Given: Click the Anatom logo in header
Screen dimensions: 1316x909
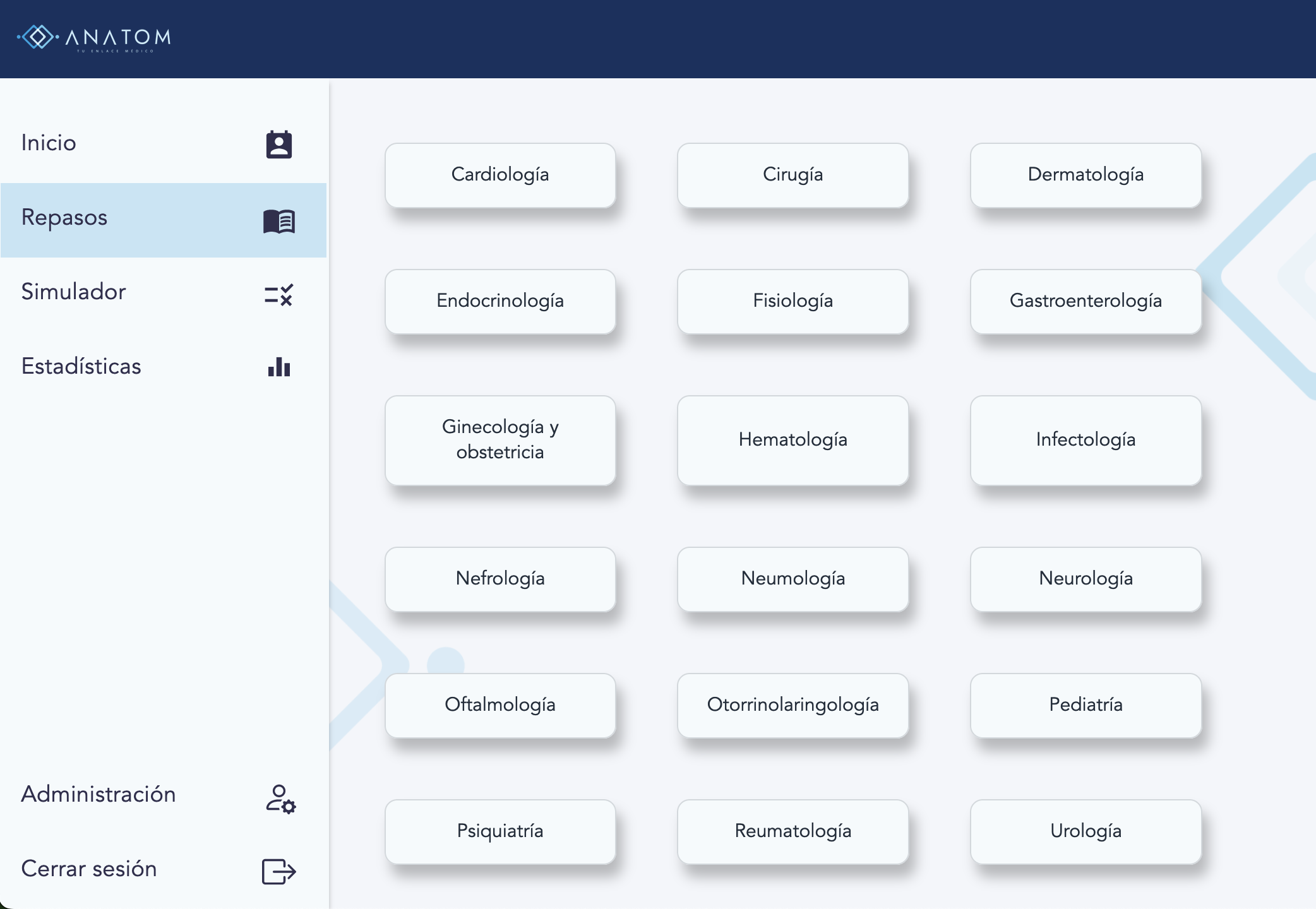Looking at the screenshot, I should [95, 38].
